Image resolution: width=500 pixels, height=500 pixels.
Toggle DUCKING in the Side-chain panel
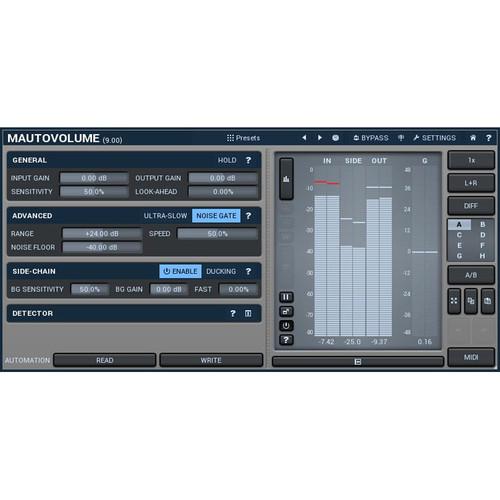tap(221, 271)
